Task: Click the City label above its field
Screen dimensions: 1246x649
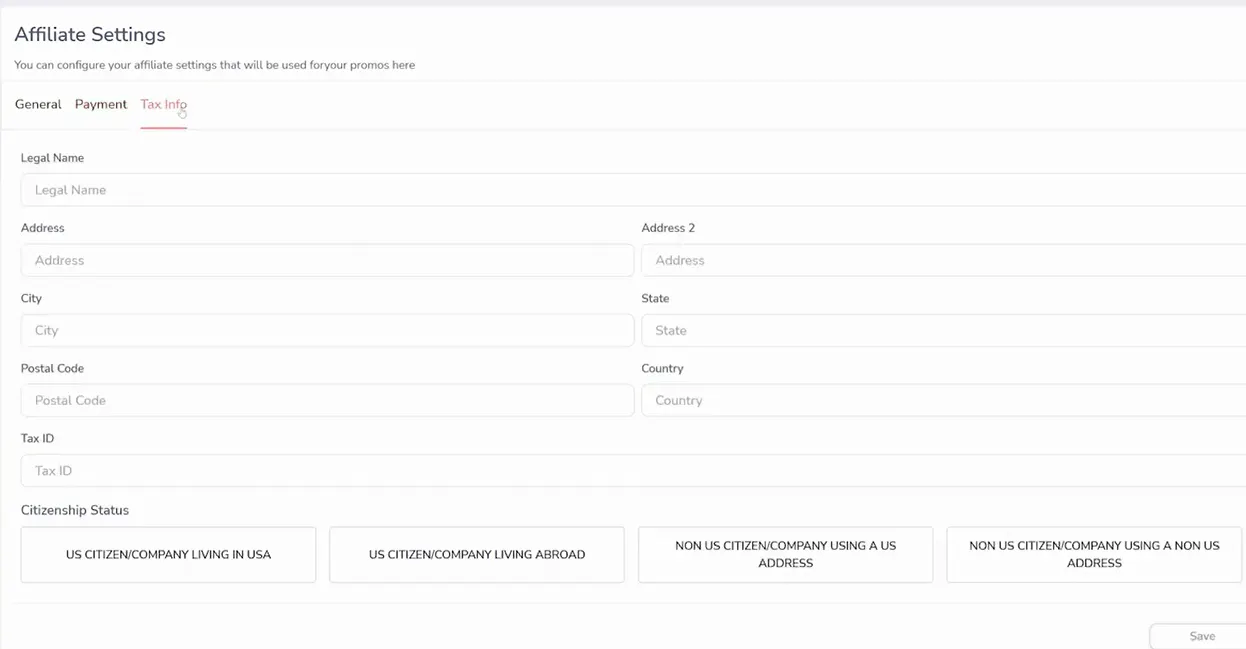Action: 31,298
